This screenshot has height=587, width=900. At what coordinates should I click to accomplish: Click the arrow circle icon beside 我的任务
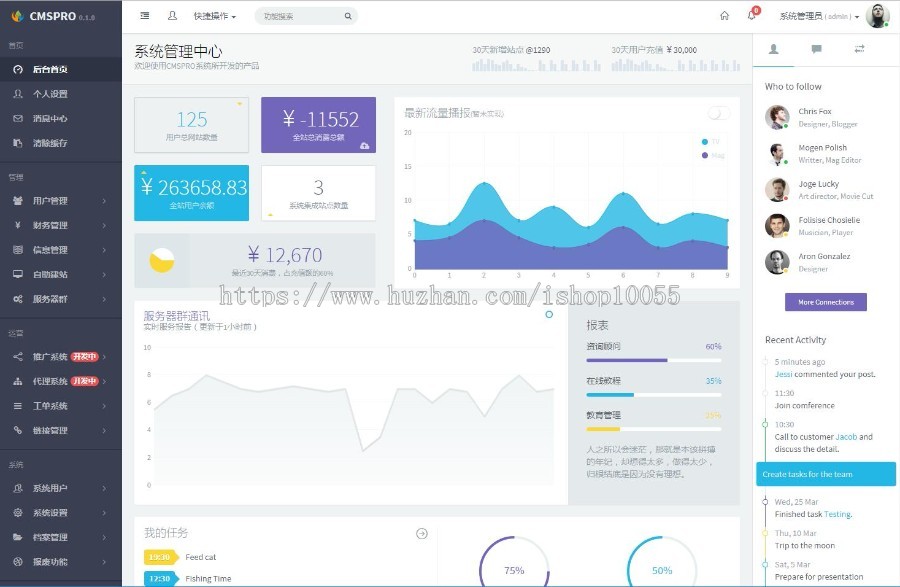click(x=422, y=534)
